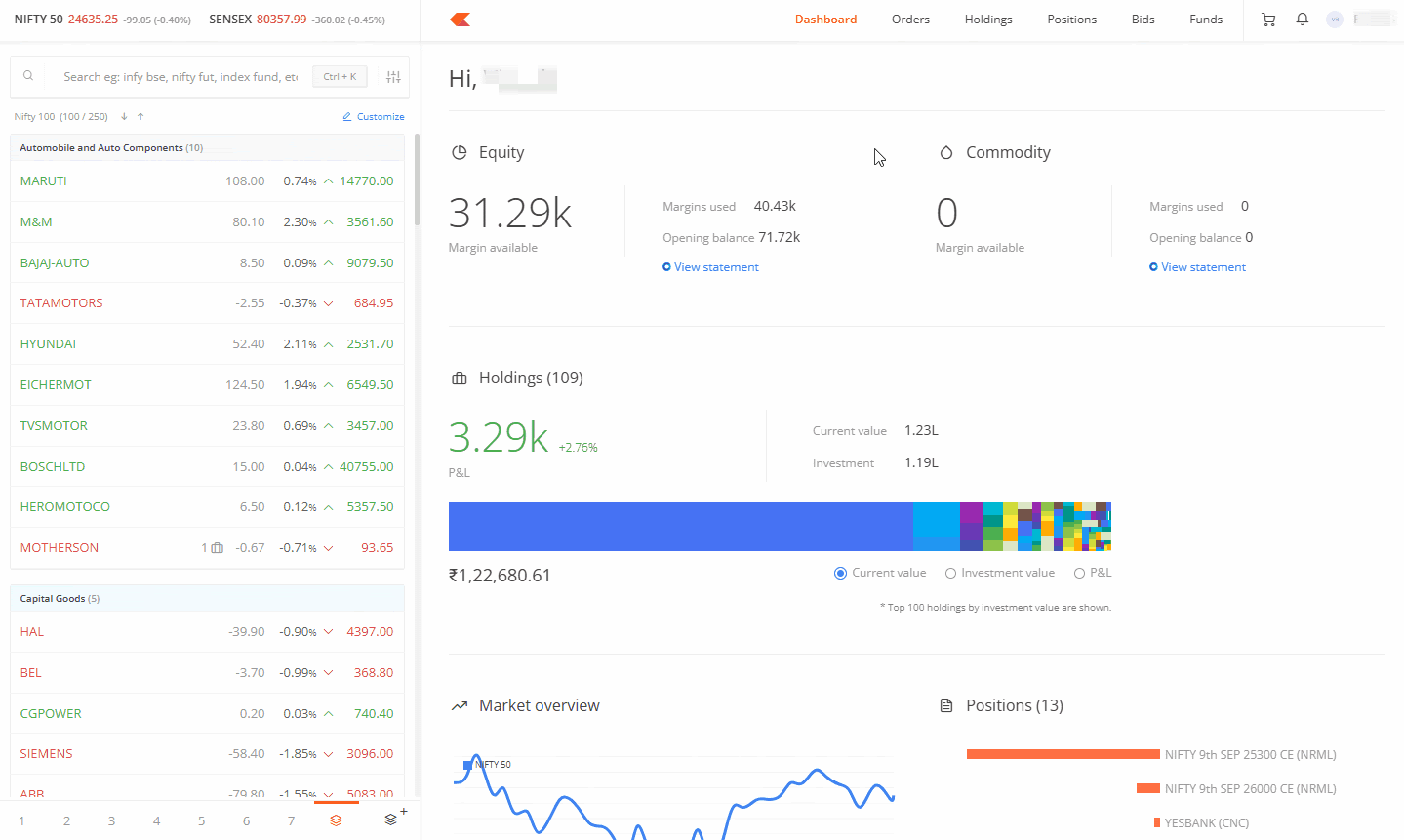Focus the instrument search input field

pos(180,77)
